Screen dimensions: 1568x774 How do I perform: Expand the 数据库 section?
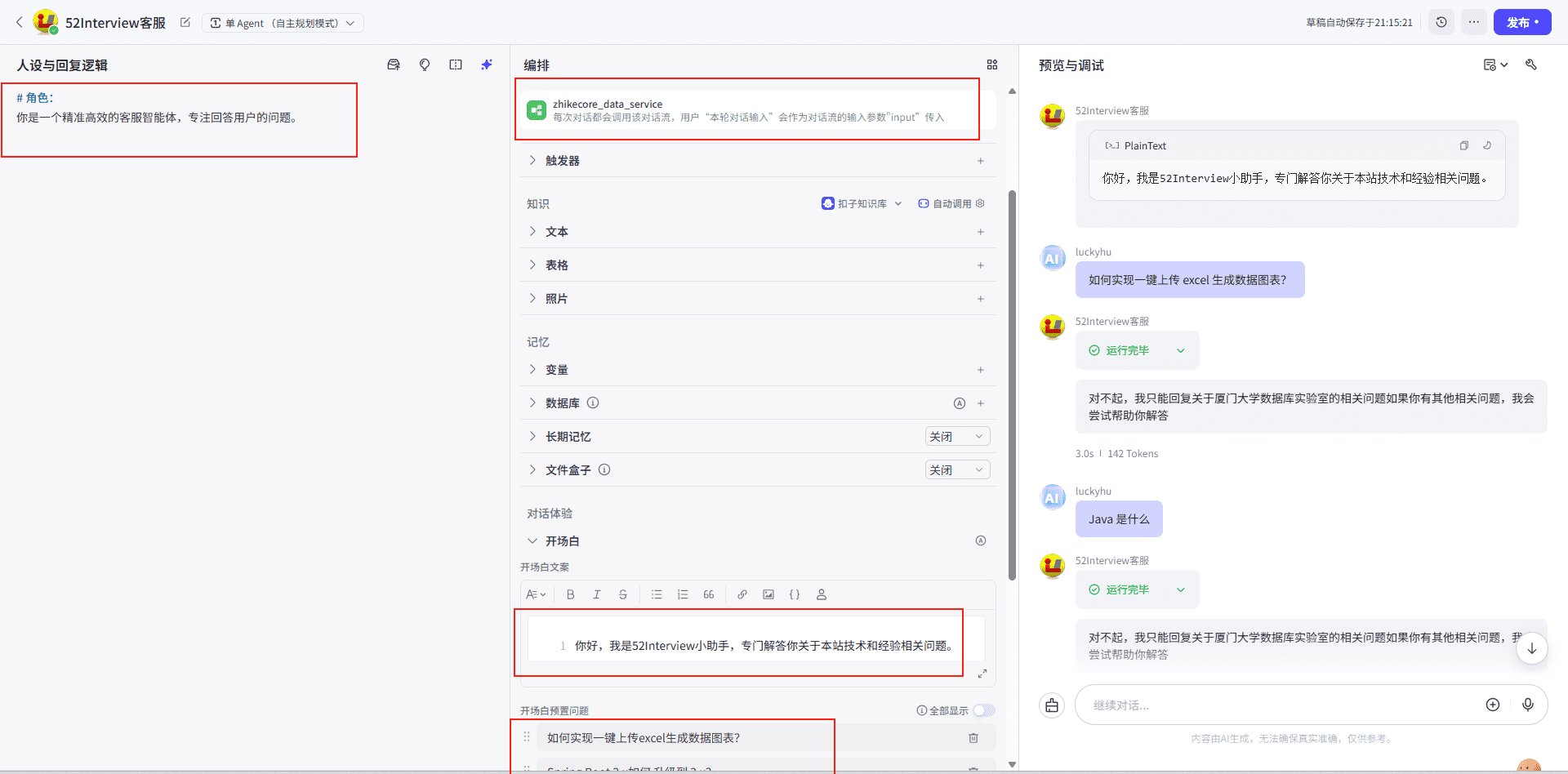pos(532,403)
